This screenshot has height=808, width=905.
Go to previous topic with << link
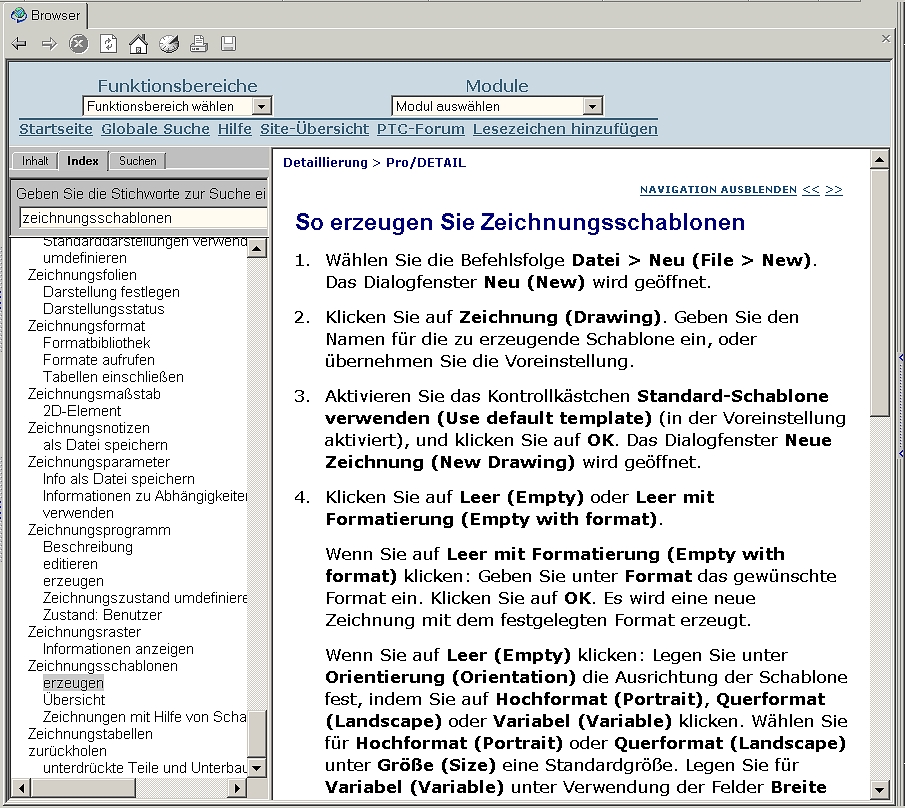pos(811,190)
